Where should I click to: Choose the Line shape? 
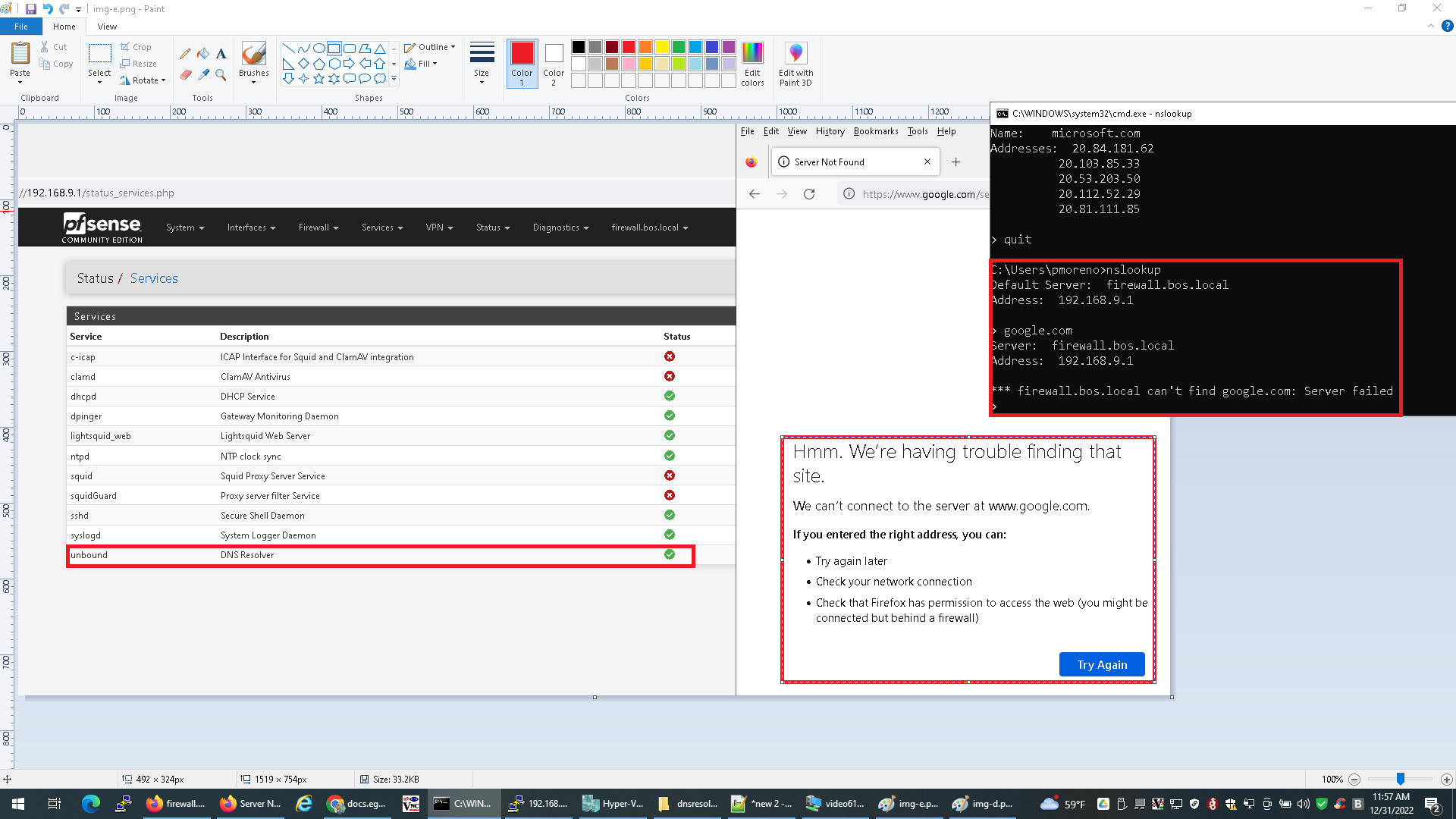(x=288, y=48)
